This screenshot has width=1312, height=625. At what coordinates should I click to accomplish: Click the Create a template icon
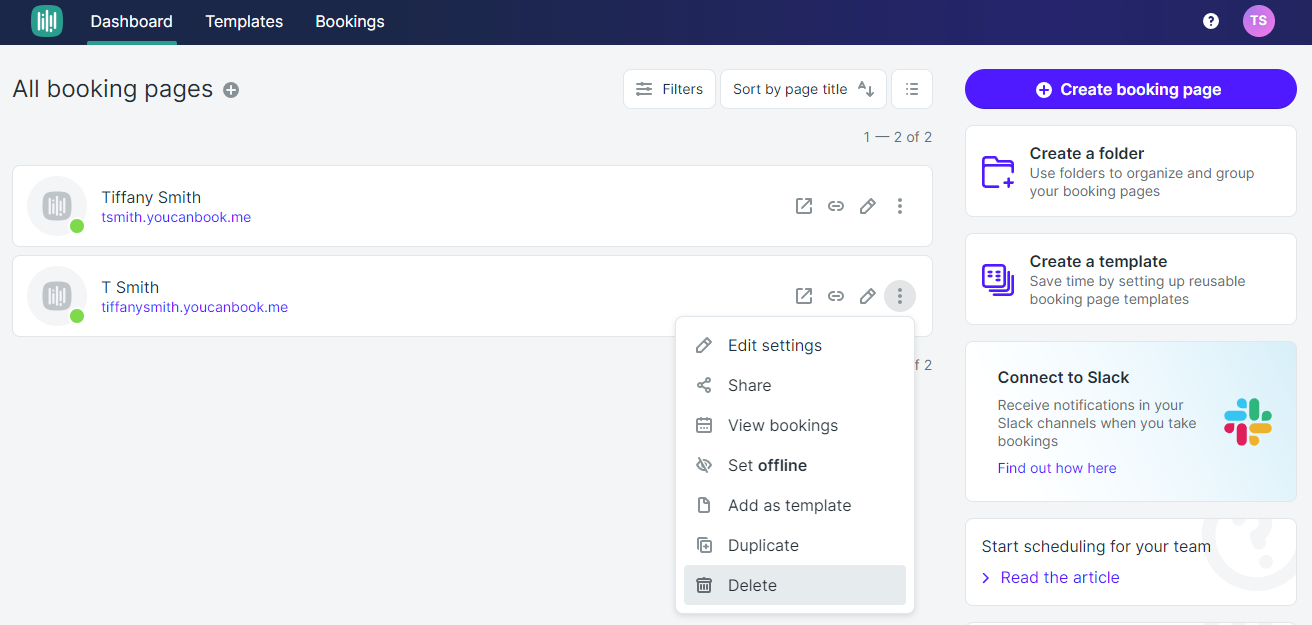pos(998,280)
